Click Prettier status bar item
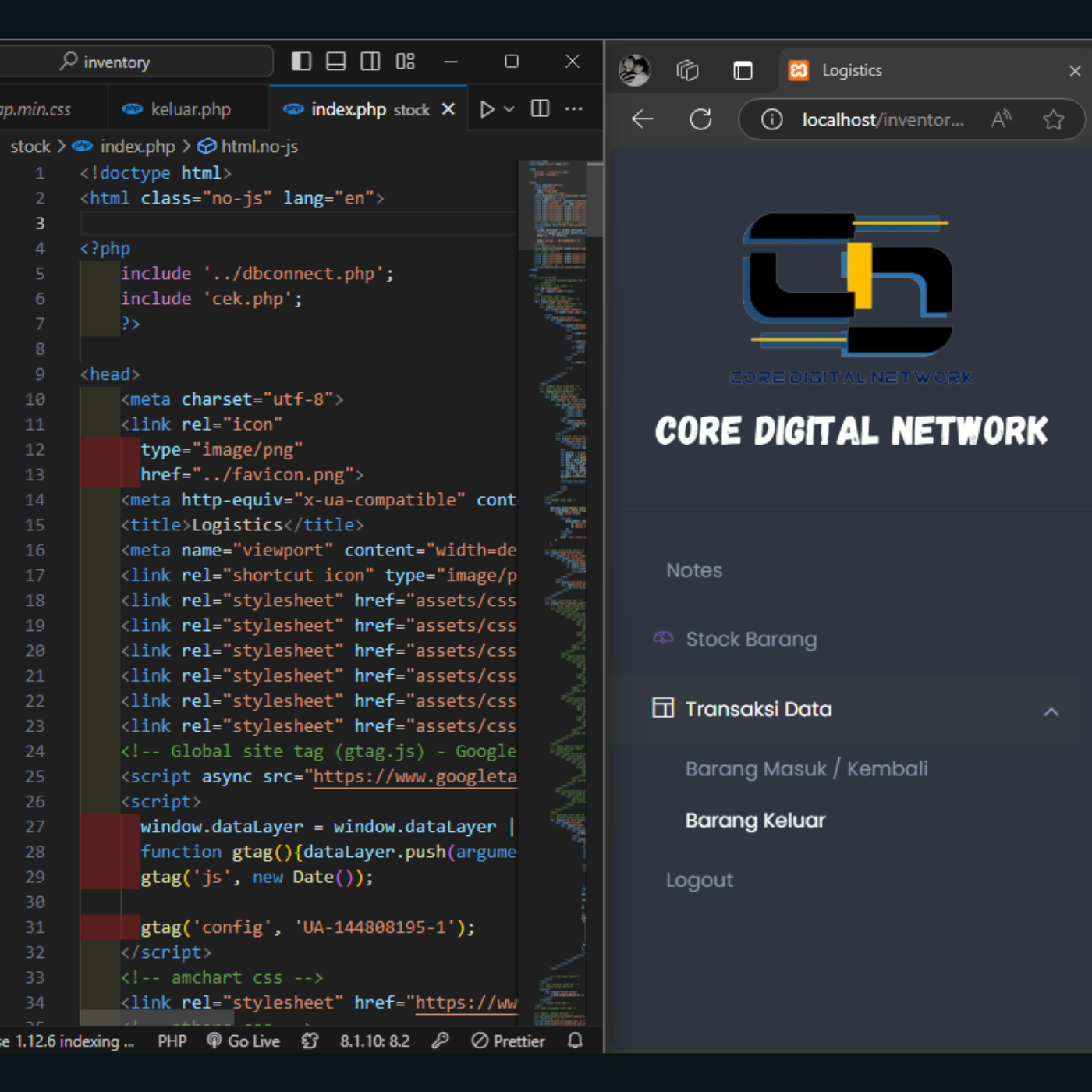 coord(509,1041)
